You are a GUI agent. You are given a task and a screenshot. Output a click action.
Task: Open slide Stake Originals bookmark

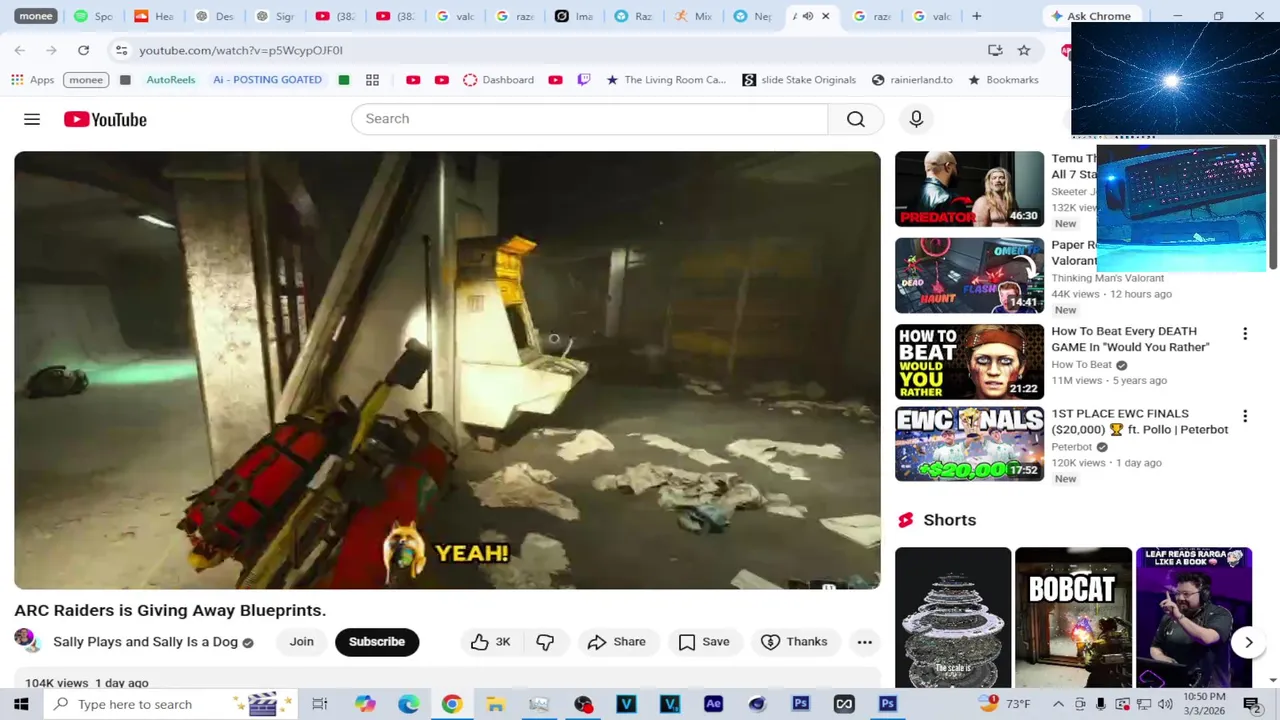[x=799, y=80]
